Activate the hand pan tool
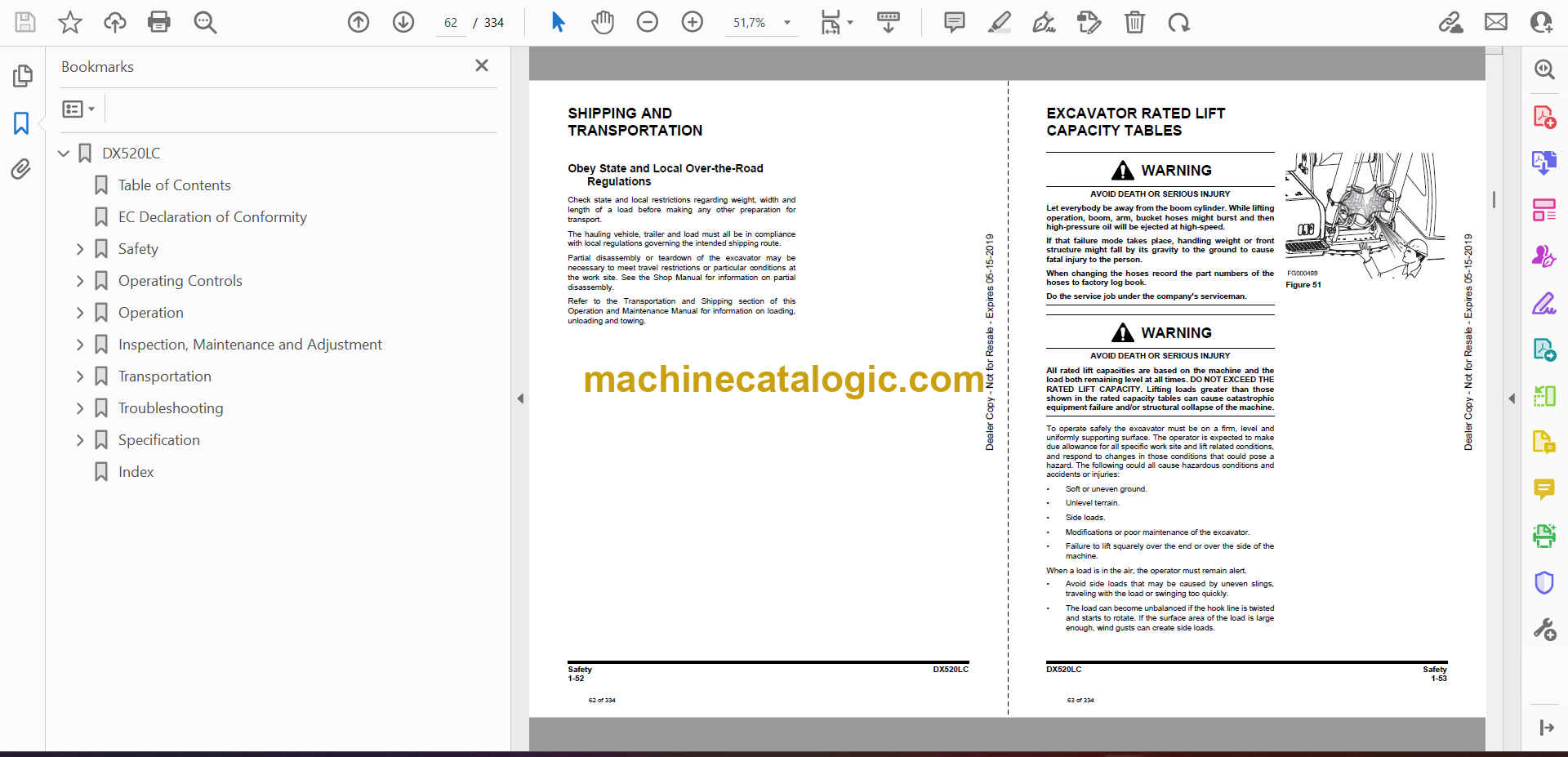Viewport: 1568px width, 757px height. point(603,22)
